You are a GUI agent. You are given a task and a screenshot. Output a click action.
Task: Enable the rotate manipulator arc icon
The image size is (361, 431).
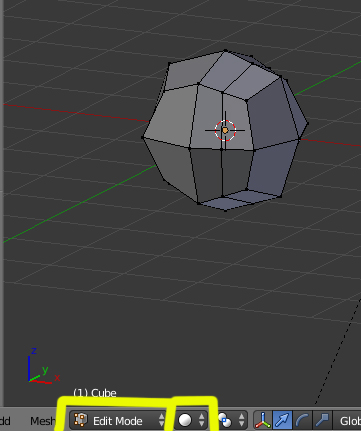click(x=302, y=420)
